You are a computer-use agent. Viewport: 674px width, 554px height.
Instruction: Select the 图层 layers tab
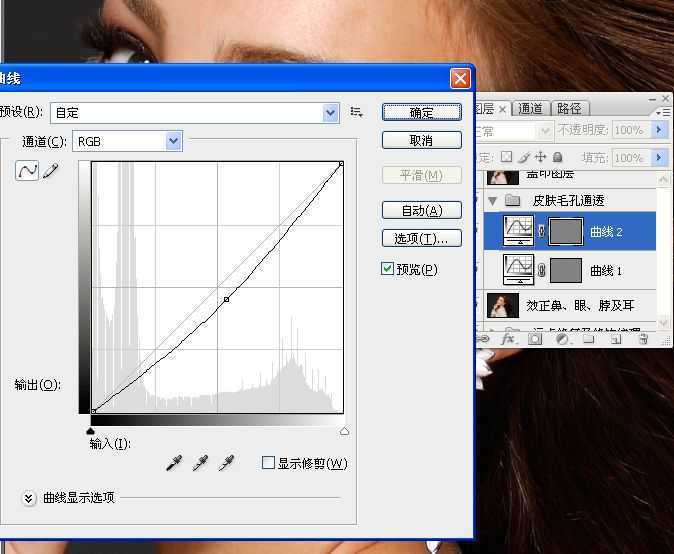click(492, 109)
